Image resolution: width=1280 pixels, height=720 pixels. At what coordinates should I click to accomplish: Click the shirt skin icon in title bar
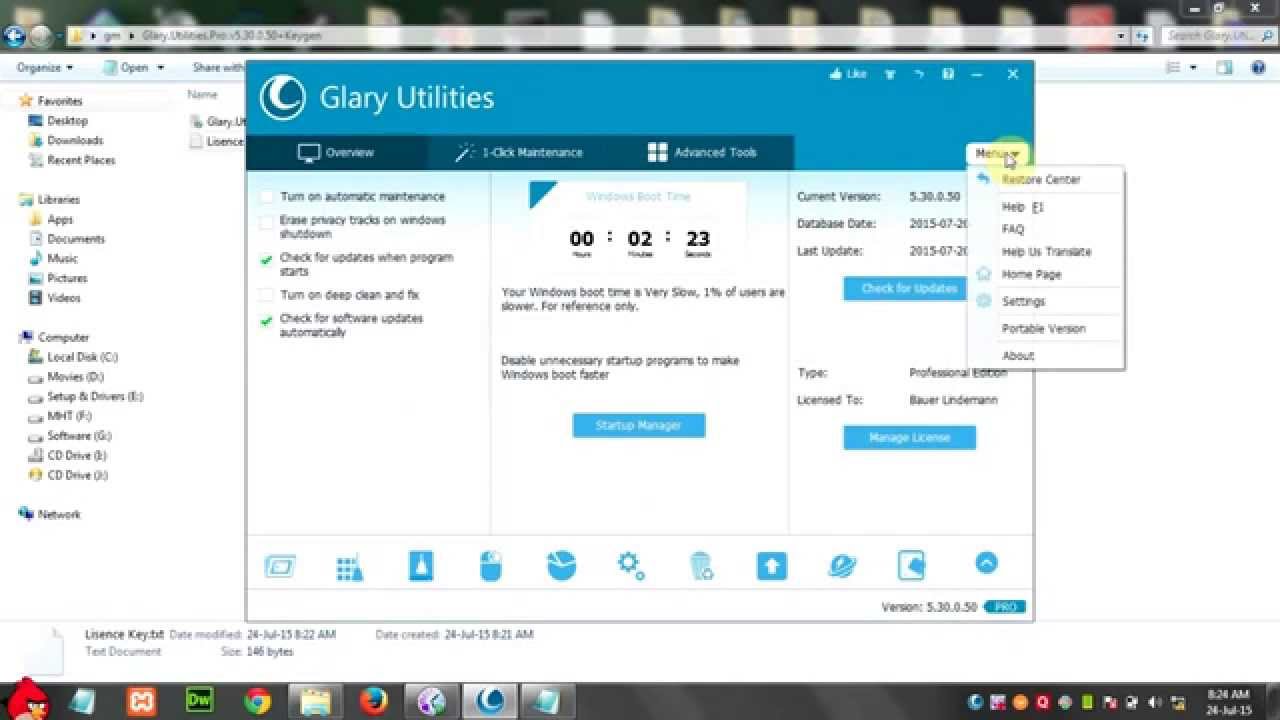click(x=889, y=74)
